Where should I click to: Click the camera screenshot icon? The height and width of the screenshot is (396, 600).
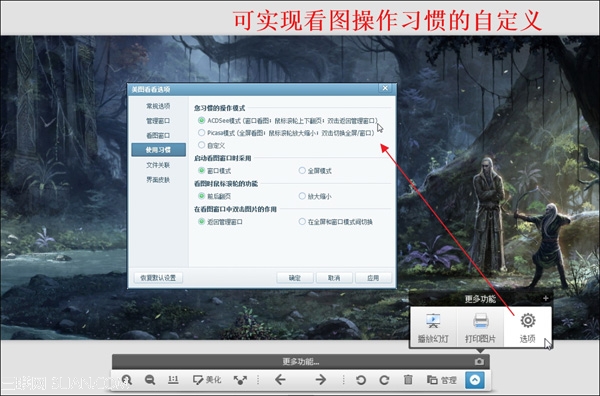point(479,362)
